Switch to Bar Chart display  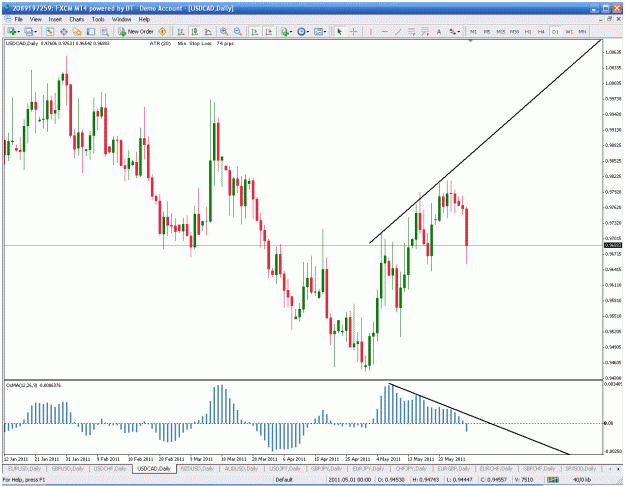coord(181,31)
